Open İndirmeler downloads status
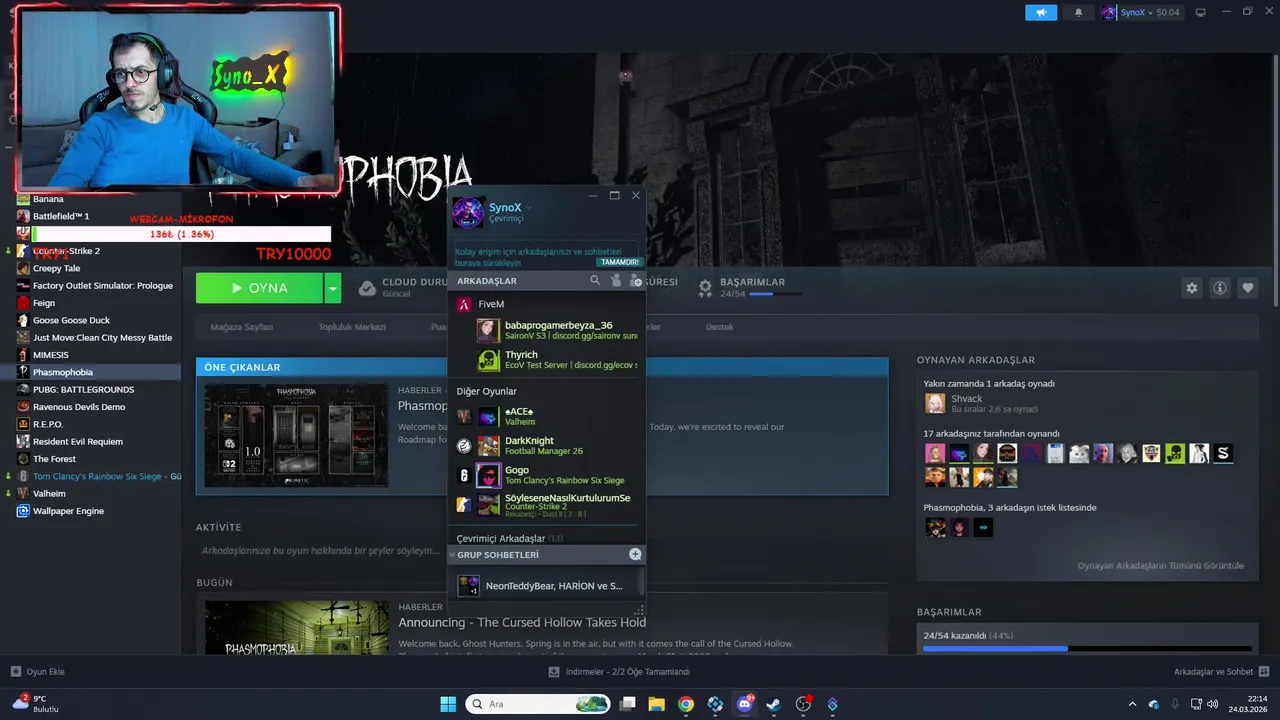1280x720 pixels. 620,672
